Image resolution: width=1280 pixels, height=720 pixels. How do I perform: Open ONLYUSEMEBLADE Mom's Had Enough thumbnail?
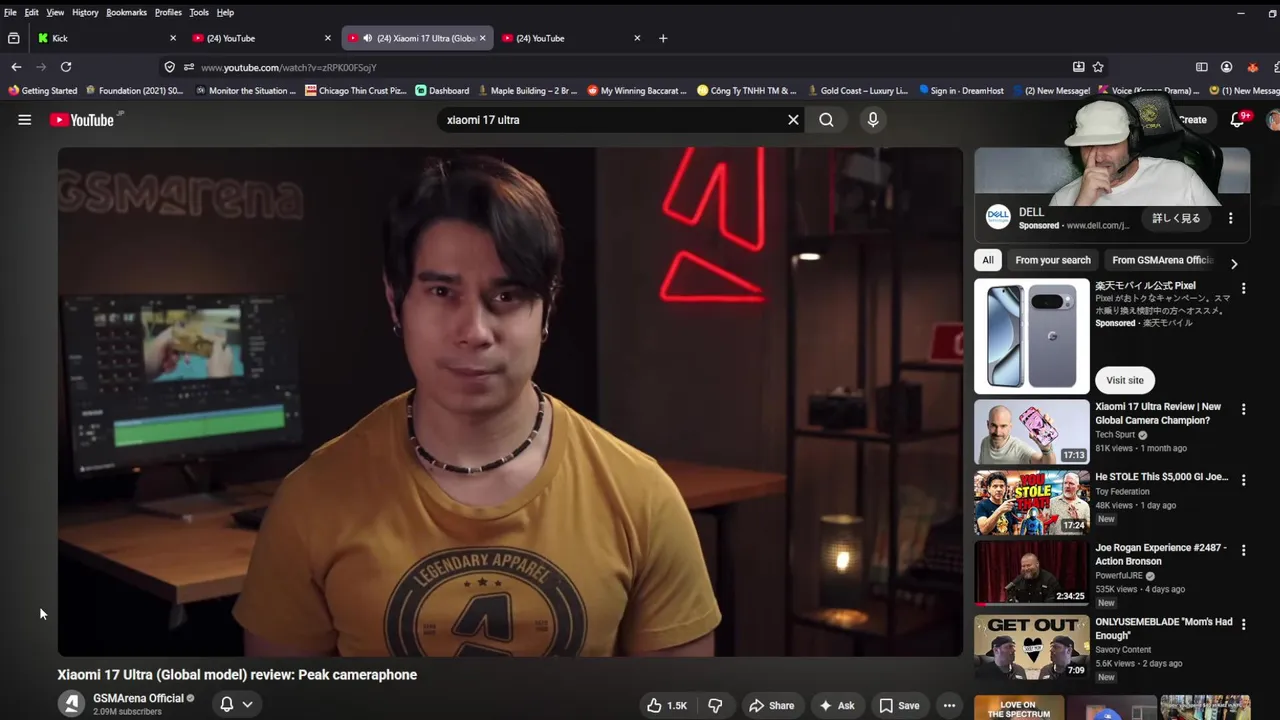coord(1032,647)
